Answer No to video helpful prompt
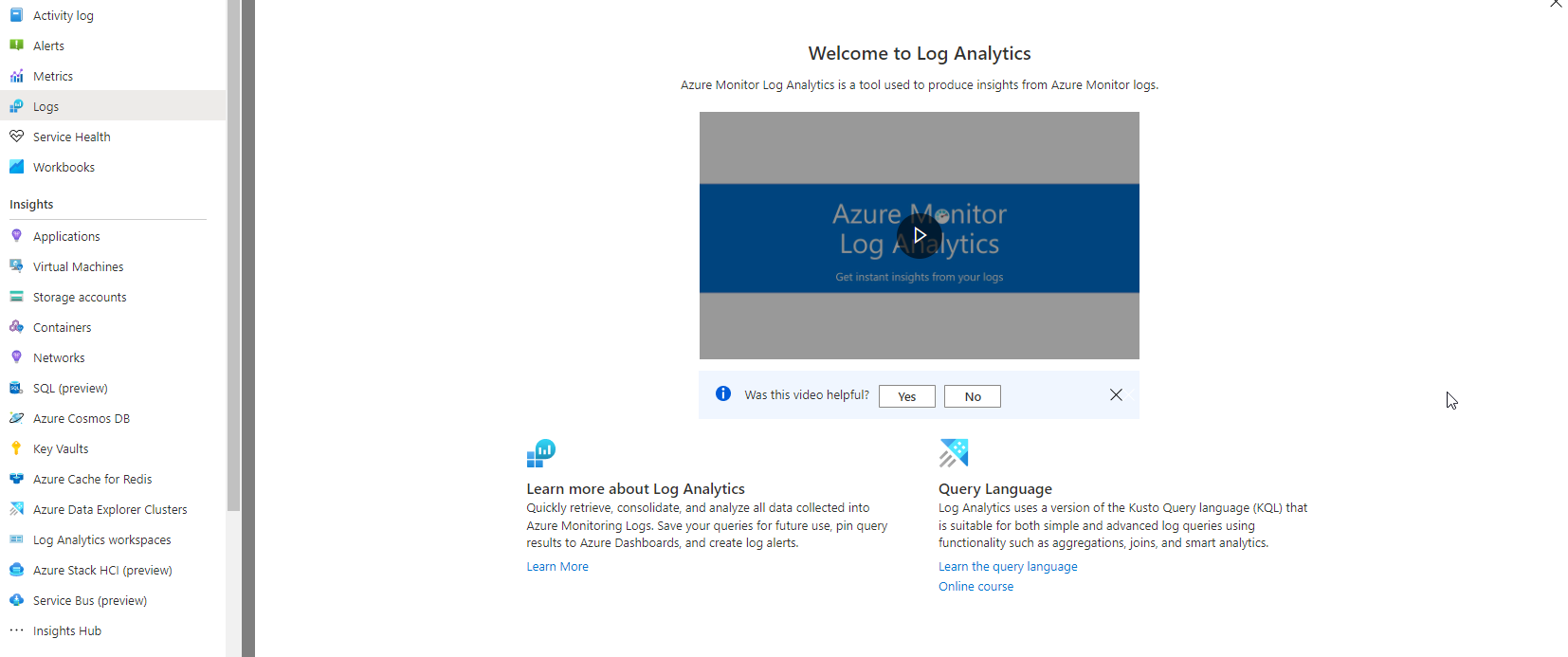Image resolution: width=1568 pixels, height=657 pixels. click(972, 396)
